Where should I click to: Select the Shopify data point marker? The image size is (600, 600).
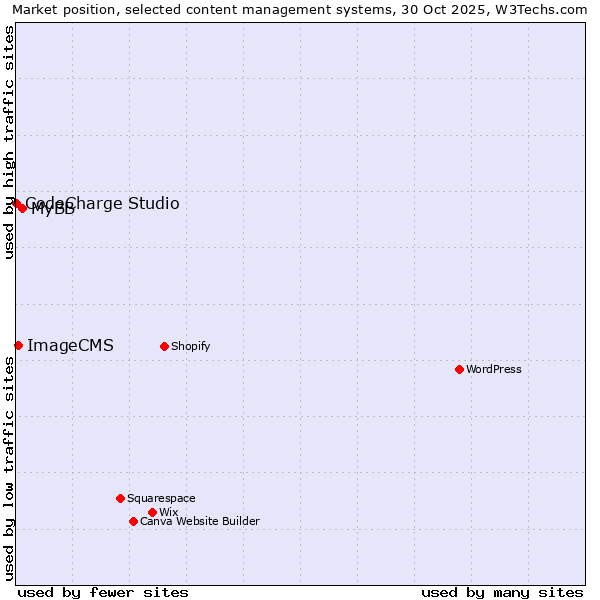coord(164,346)
